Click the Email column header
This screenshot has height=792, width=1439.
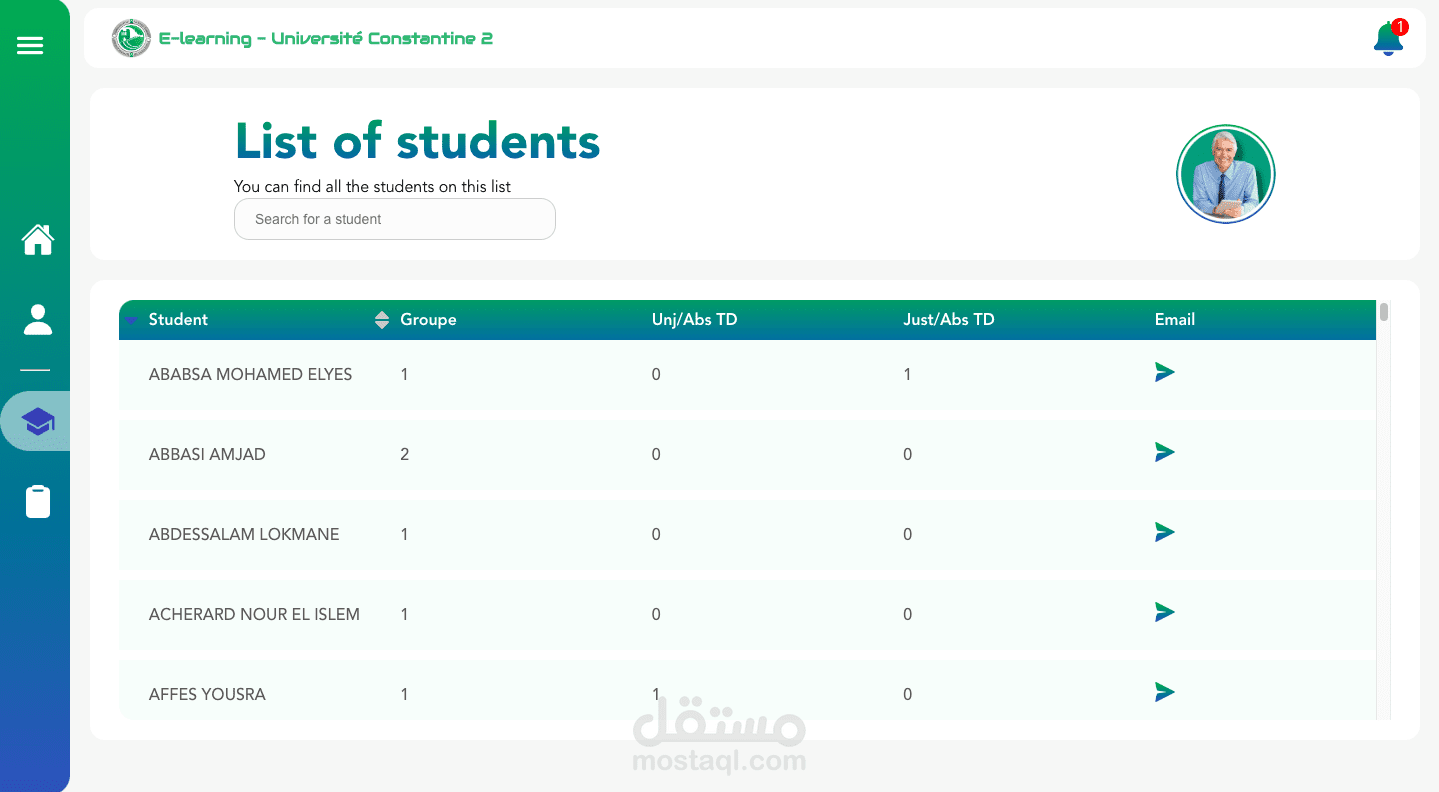[1175, 320]
